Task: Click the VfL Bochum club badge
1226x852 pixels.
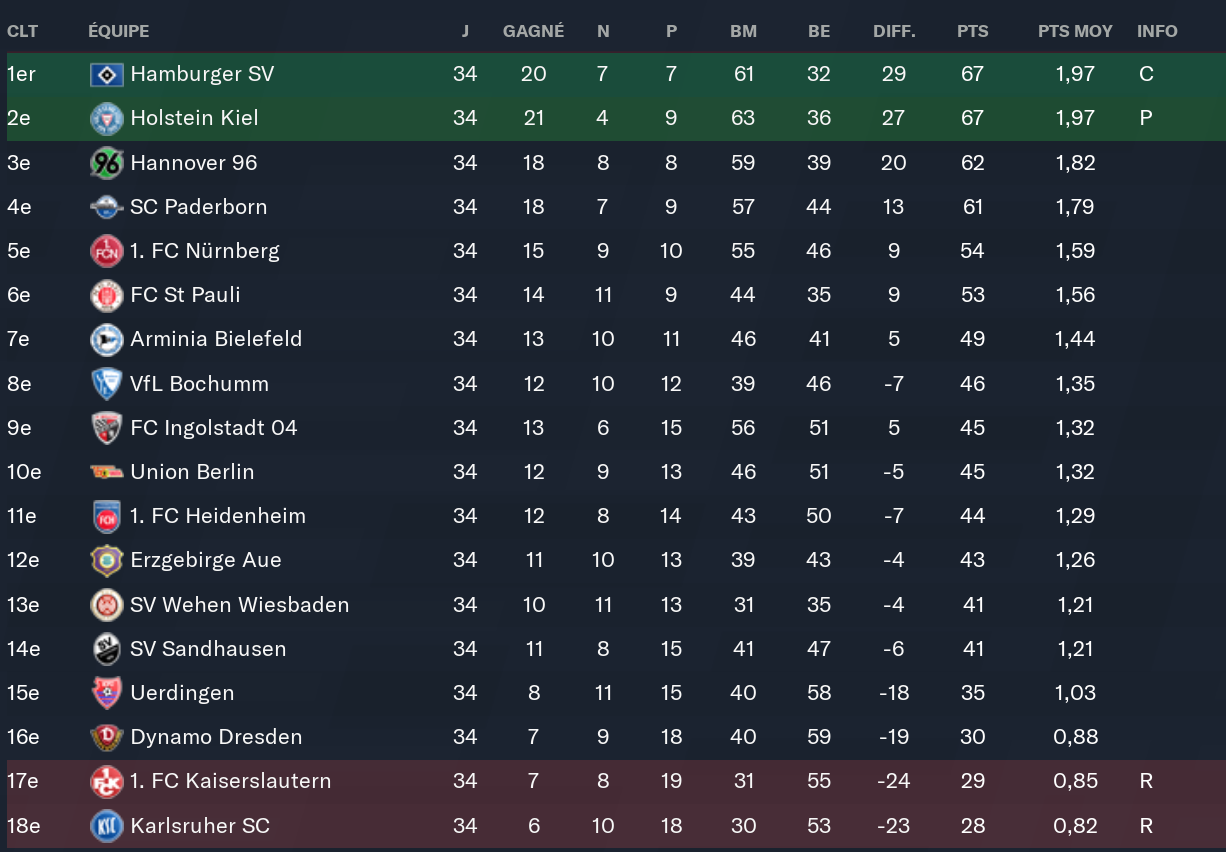Action: coord(106,384)
